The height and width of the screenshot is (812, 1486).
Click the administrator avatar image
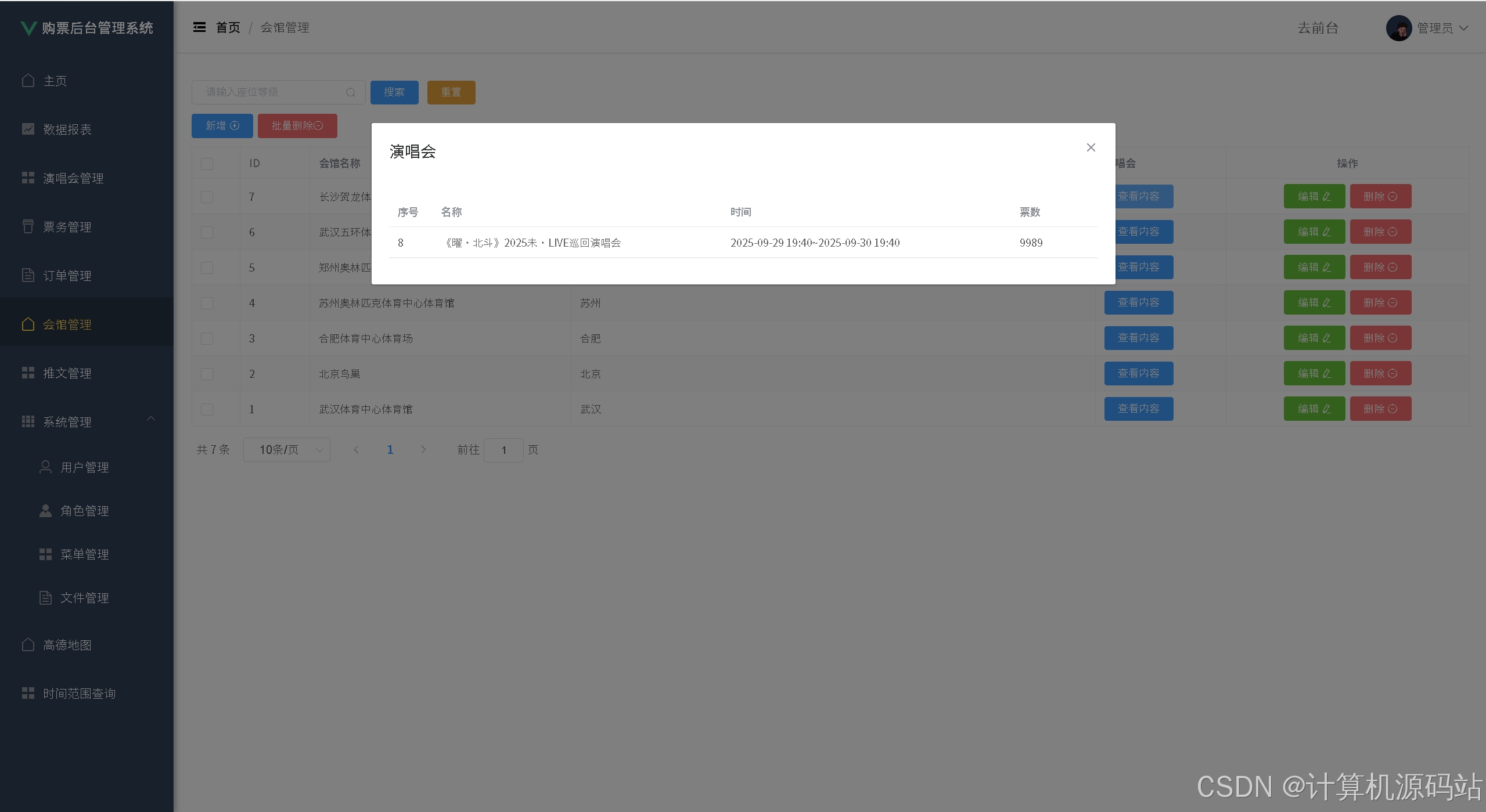pos(1399,28)
